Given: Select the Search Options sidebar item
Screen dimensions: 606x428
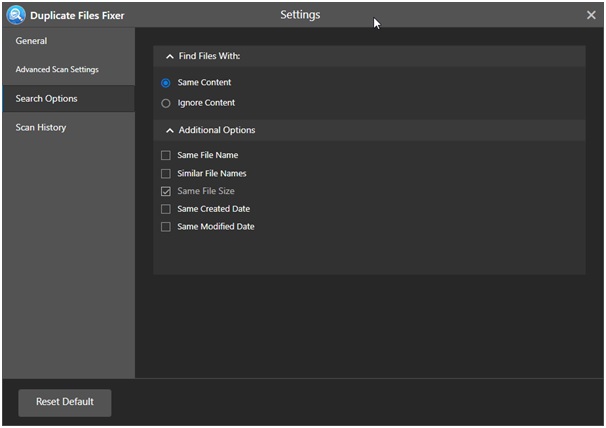Looking at the screenshot, I should tap(46, 99).
